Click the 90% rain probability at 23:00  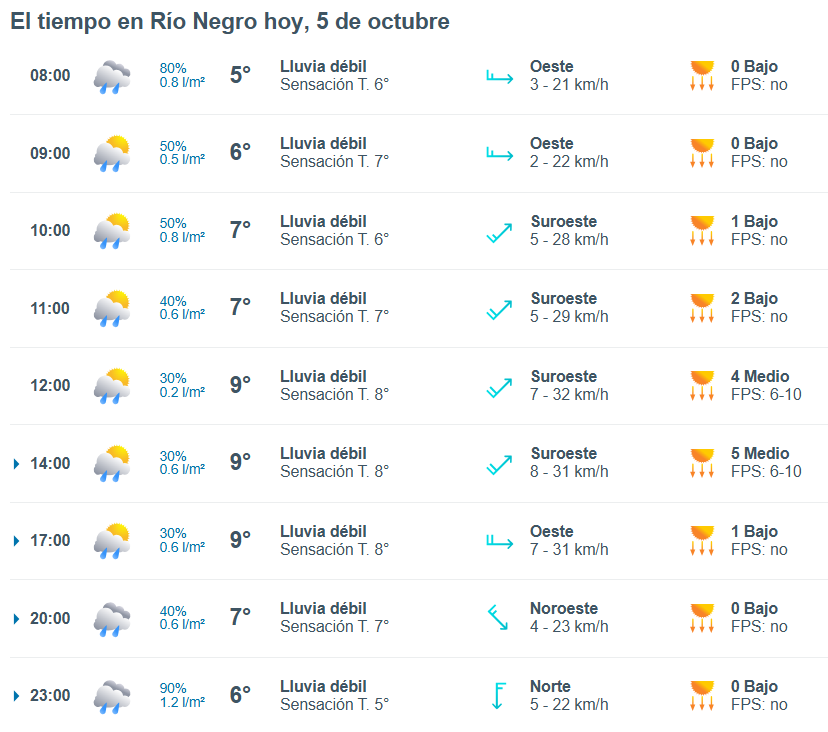click(x=173, y=688)
